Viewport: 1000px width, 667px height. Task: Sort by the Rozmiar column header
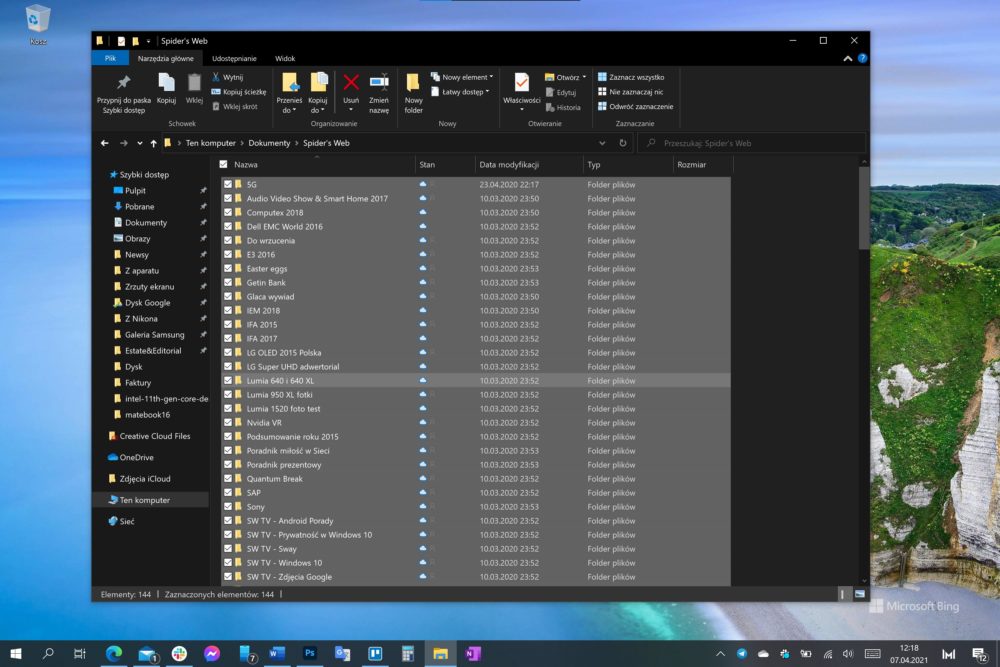[703, 165]
